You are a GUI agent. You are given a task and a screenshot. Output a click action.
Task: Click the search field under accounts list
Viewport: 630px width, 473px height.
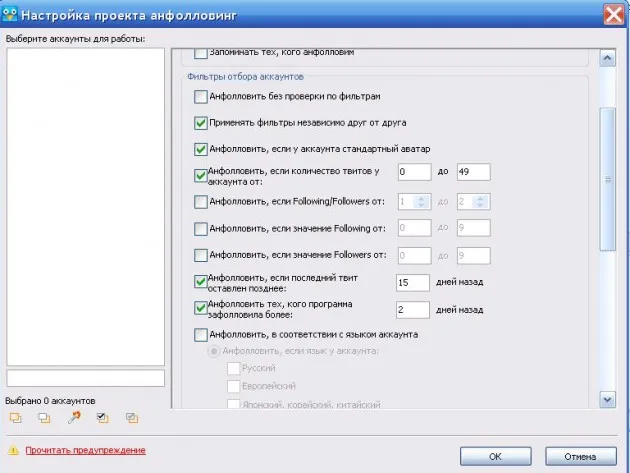tap(86, 378)
